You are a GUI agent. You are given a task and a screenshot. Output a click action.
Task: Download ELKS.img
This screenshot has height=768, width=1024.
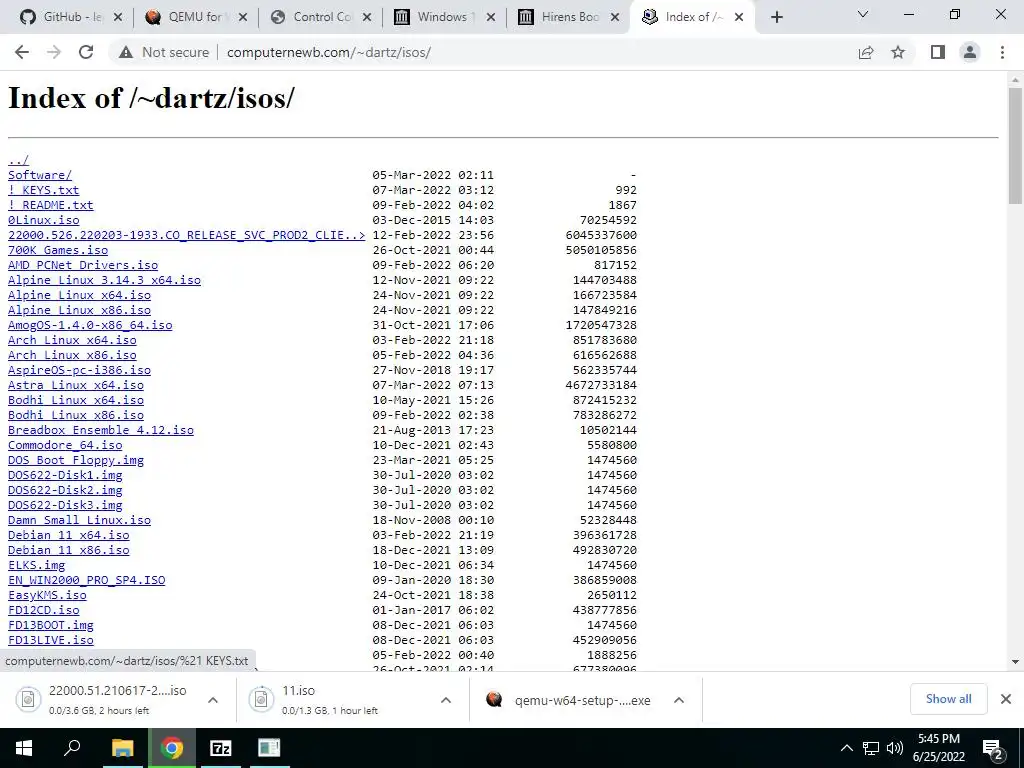(x=36, y=566)
